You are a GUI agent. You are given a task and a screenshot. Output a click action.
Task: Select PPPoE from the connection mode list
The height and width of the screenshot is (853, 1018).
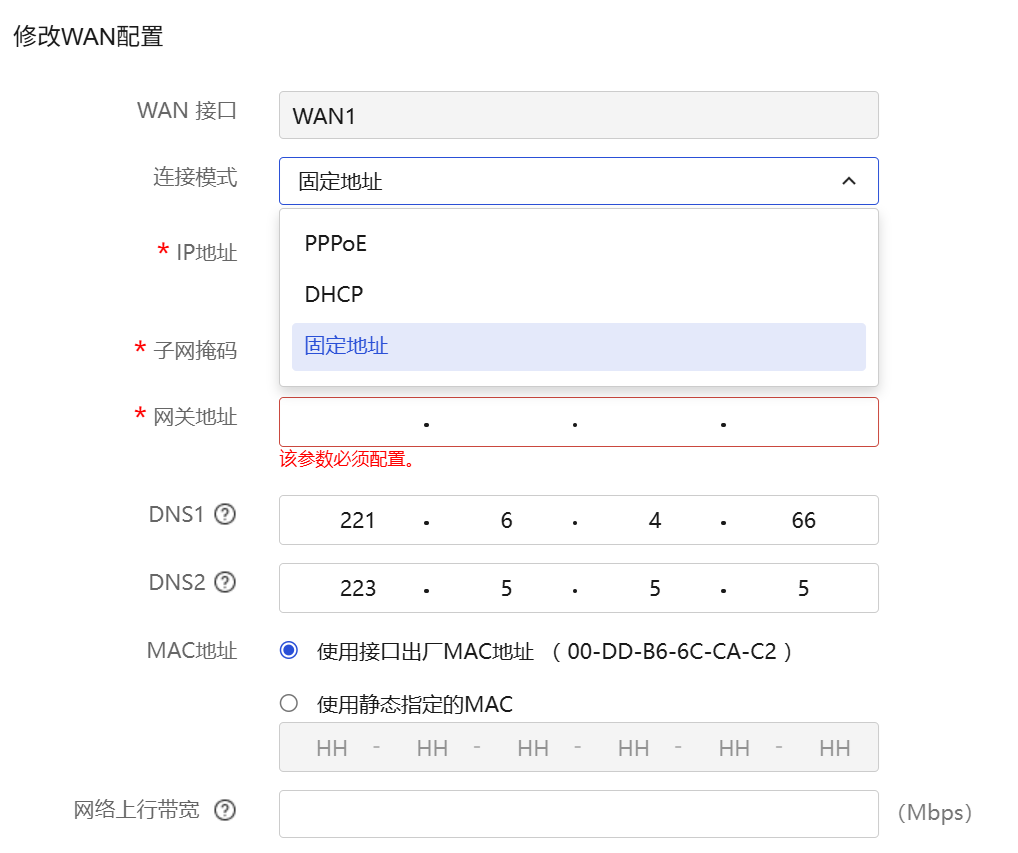point(336,243)
